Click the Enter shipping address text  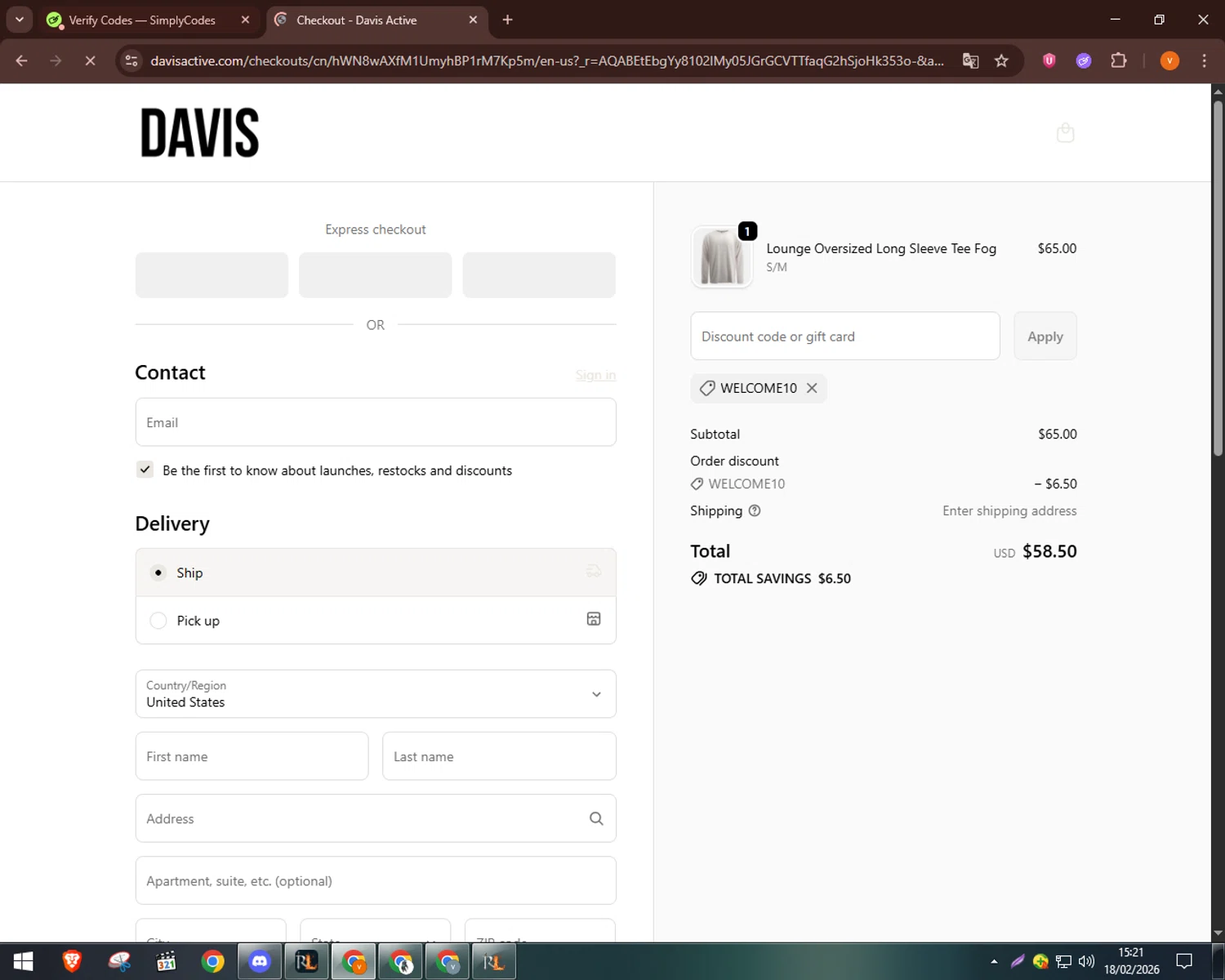click(x=1009, y=510)
